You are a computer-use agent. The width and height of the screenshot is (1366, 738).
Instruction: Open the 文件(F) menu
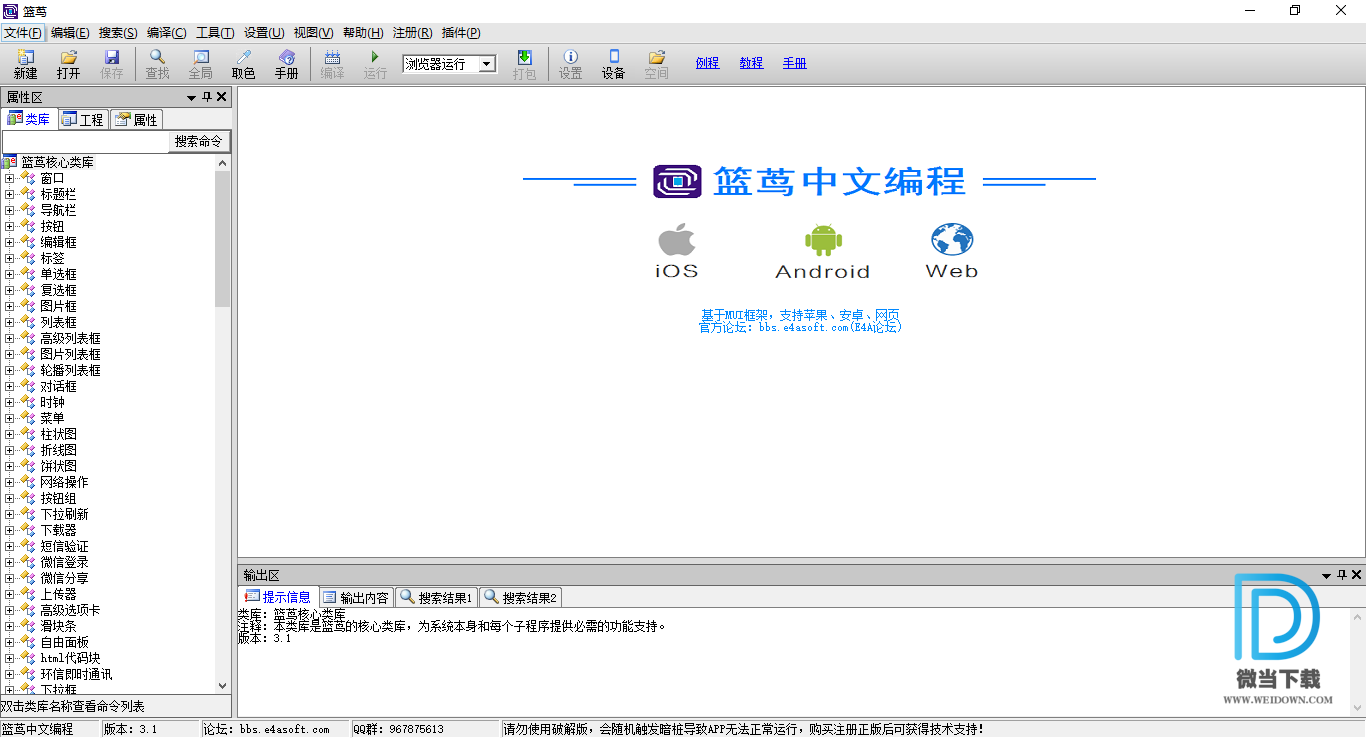tap(22, 33)
